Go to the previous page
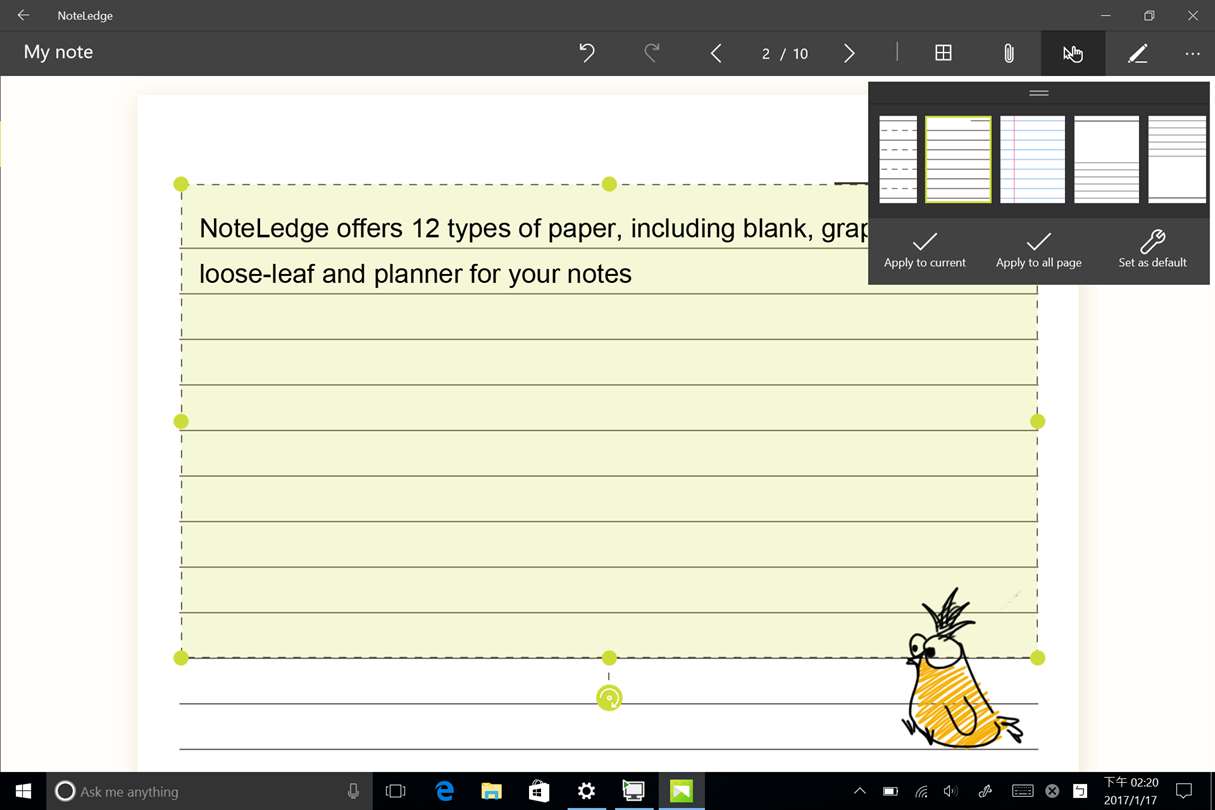 pos(716,53)
